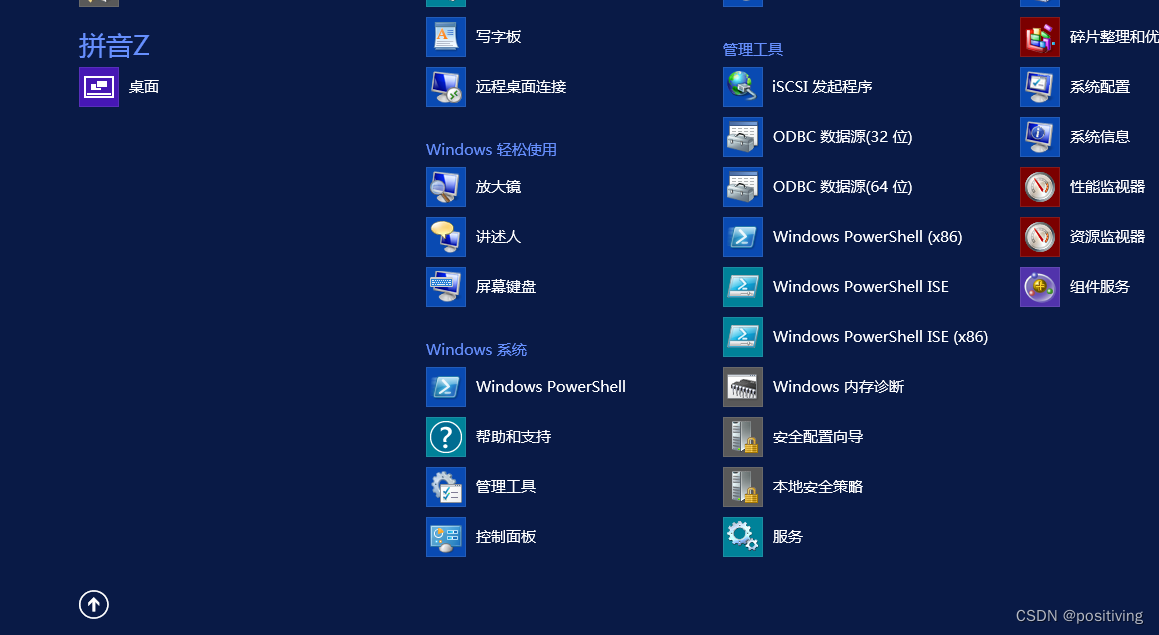
Task: Select the 拼音Z group header
Action: 114,46
